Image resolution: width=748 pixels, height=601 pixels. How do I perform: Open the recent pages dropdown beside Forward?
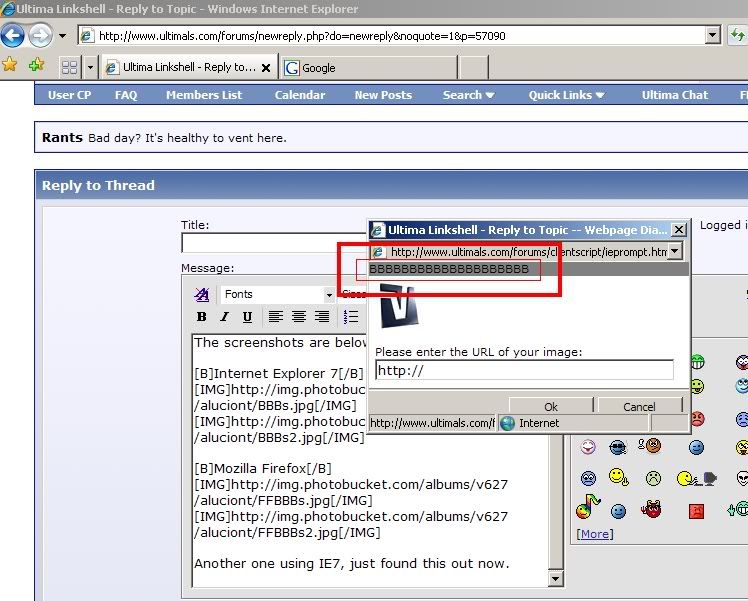point(62,36)
